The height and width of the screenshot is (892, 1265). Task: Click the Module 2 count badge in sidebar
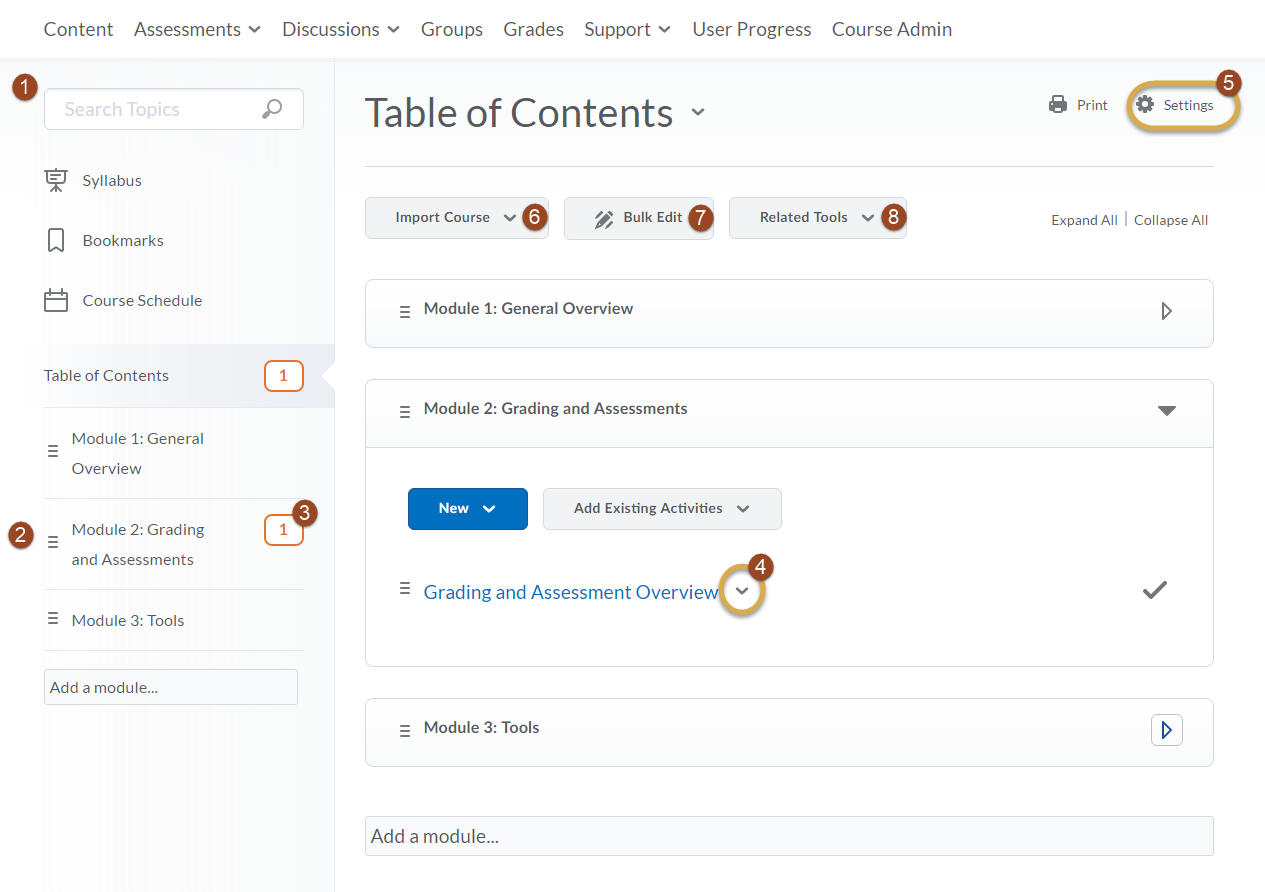pos(283,530)
